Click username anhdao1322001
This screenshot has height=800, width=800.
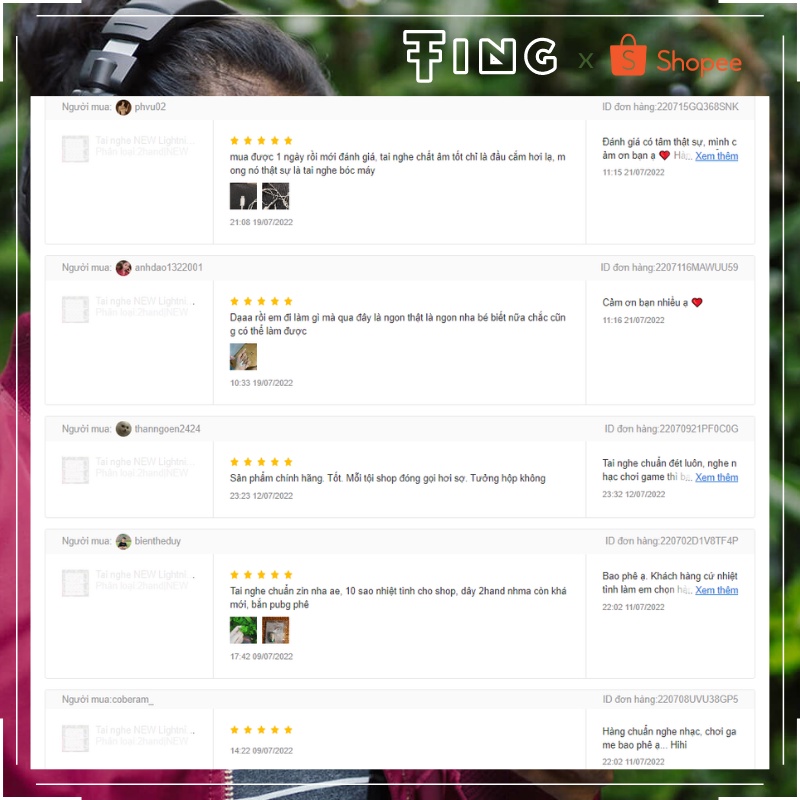tap(168, 268)
